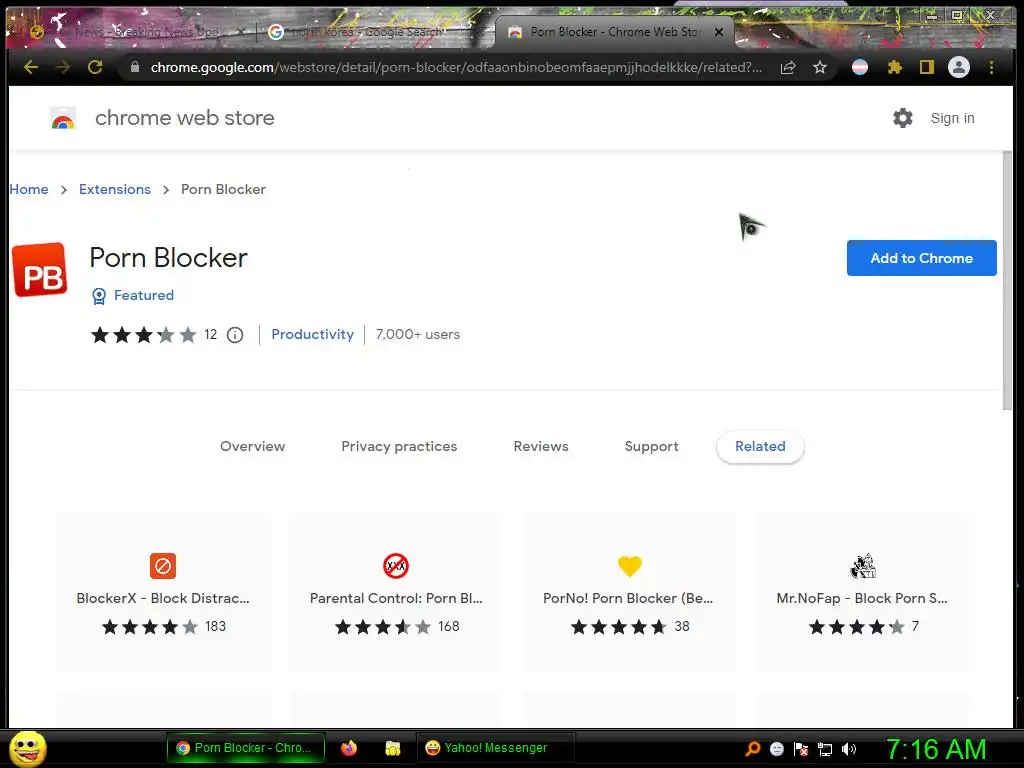
Task: Open the Reviews tab
Action: (541, 447)
